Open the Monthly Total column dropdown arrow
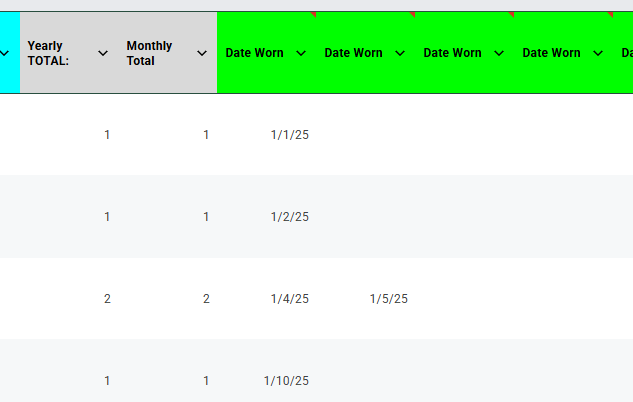 click(x=202, y=53)
